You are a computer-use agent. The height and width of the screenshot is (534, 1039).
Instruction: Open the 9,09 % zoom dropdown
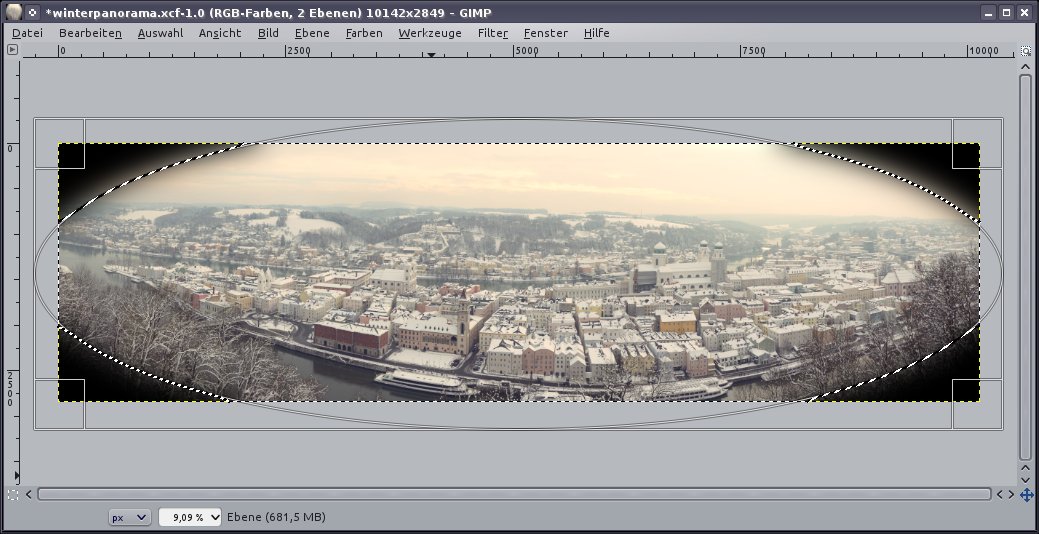pos(190,517)
